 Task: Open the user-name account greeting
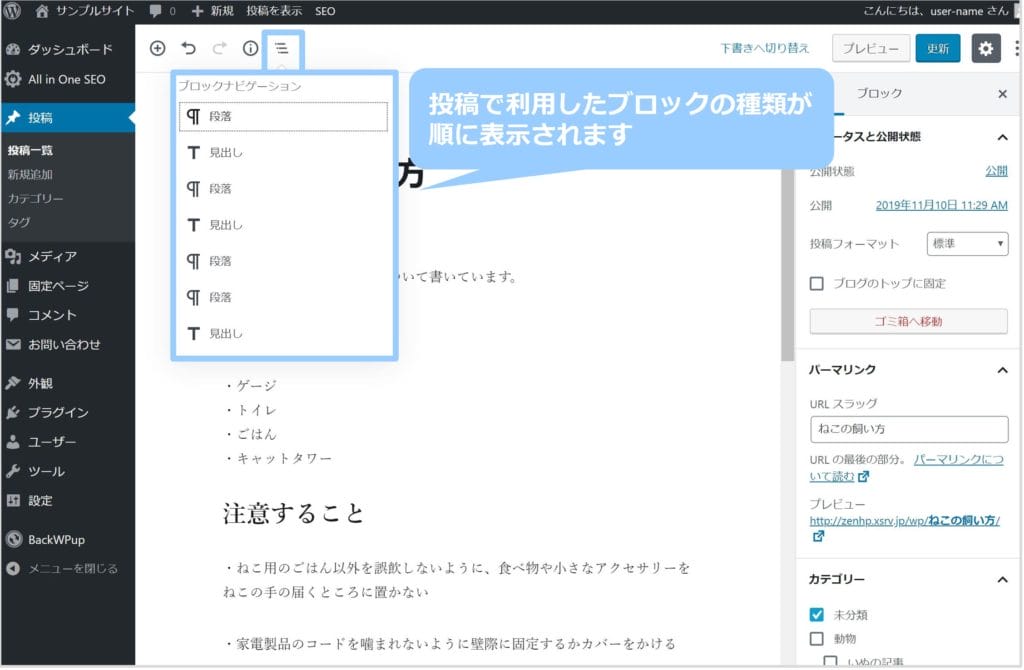(x=936, y=10)
